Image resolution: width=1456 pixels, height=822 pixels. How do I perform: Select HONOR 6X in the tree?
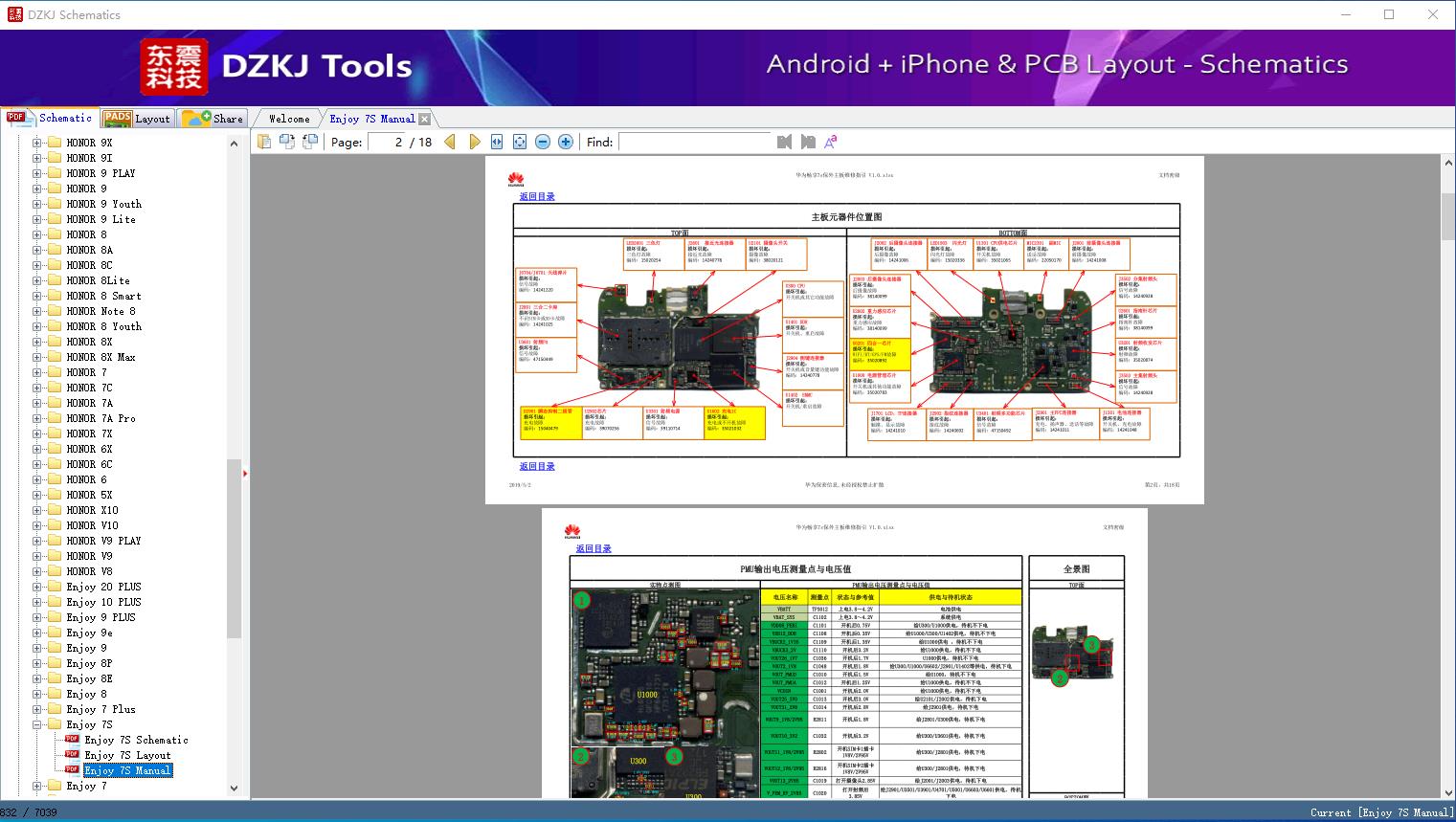tap(89, 449)
